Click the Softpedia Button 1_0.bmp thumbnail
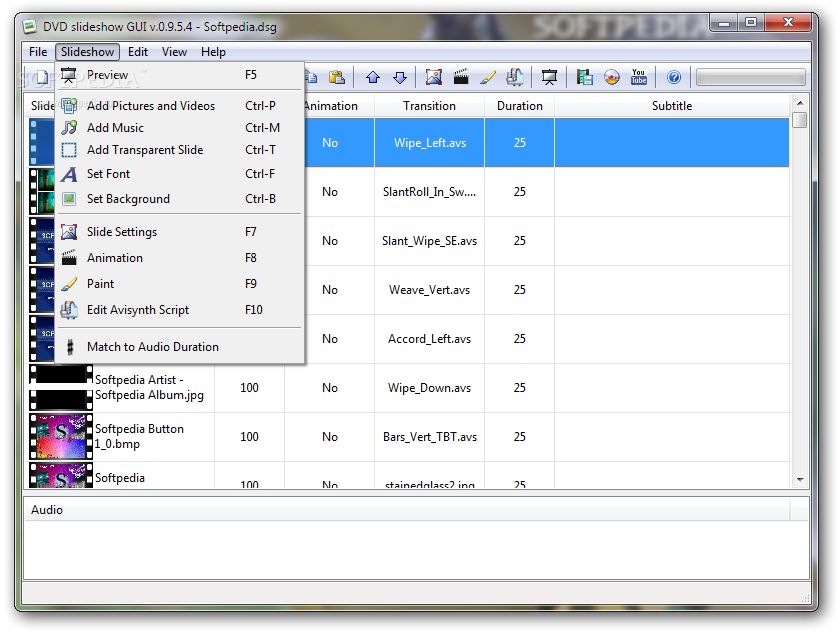839x632 pixels. tap(61, 437)
